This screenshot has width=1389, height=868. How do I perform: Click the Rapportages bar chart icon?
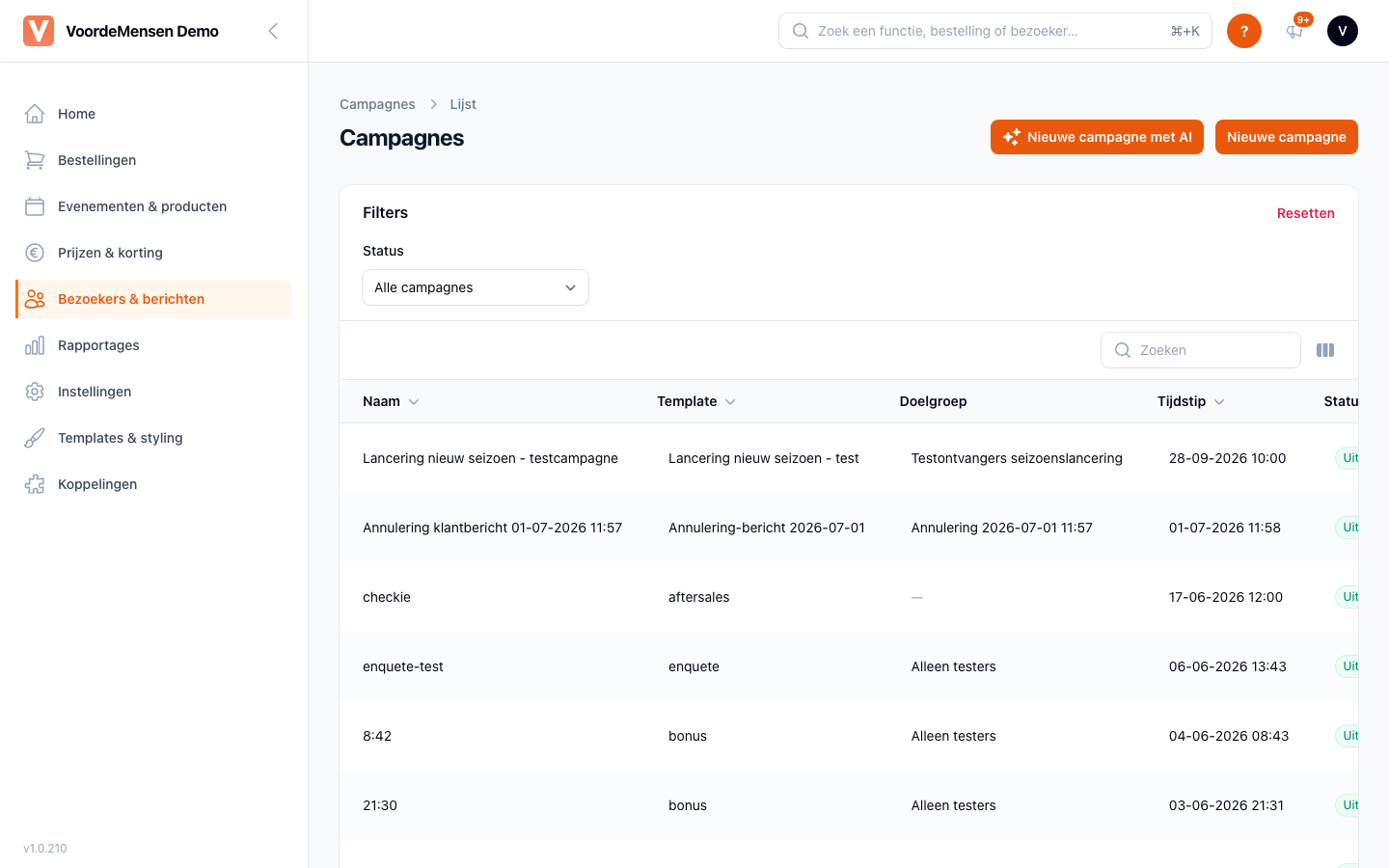35,345
